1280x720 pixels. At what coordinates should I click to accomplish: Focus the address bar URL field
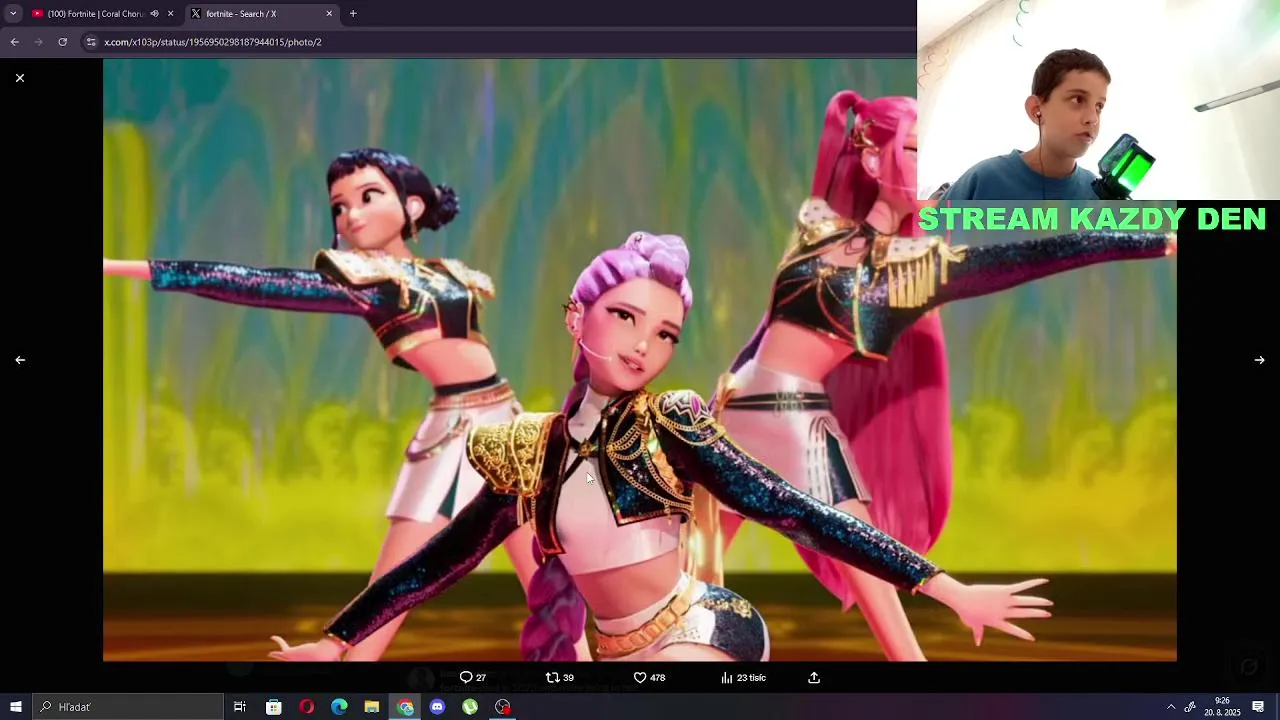(500, 42)
